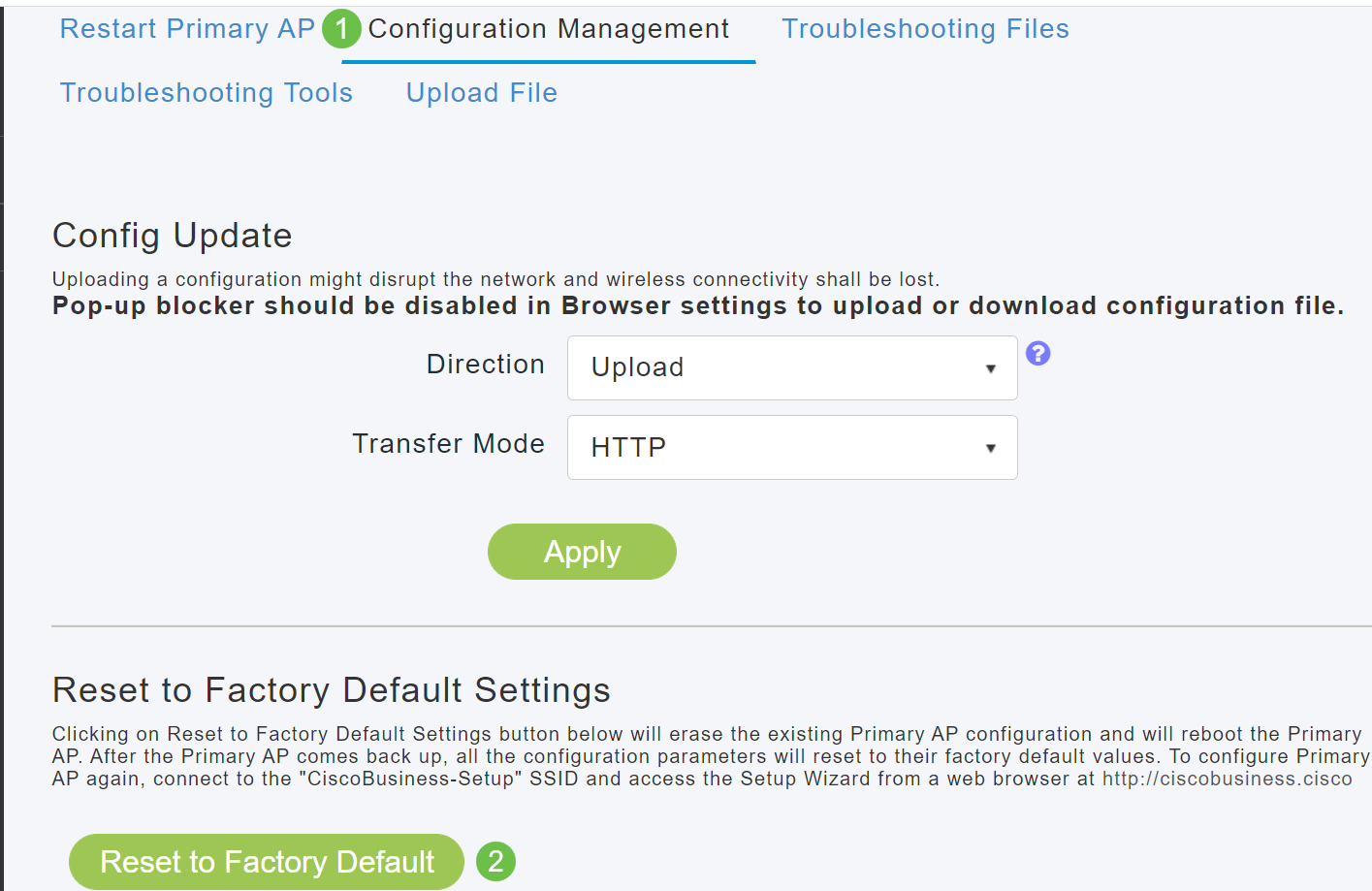Click the green number 2 badge
Viewport: 1372px width, 891px height.
pos(495,861)
